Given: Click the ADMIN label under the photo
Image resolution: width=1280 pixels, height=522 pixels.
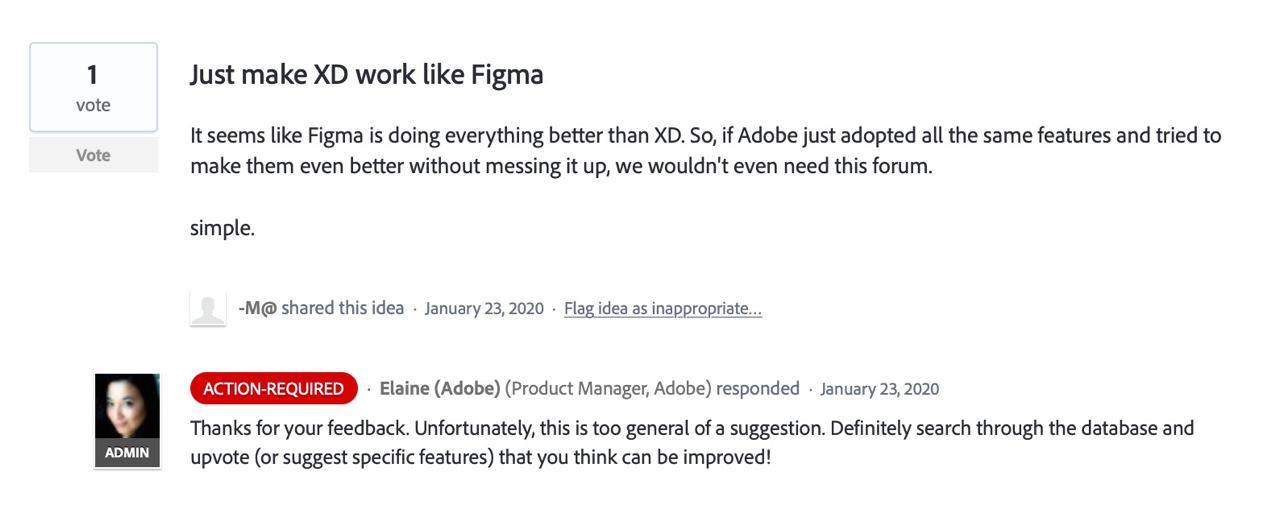Looking at the screenshot, I should [127, 453].
